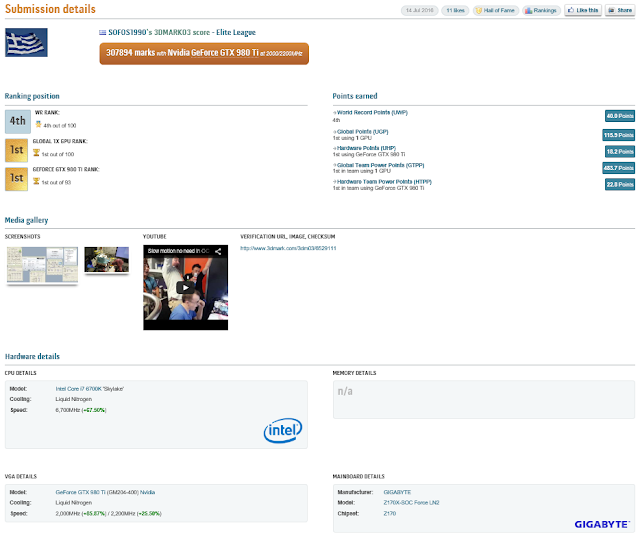Click the 4th WR rank badge
Screen dimensions: 640x534
tap(18, 122)
